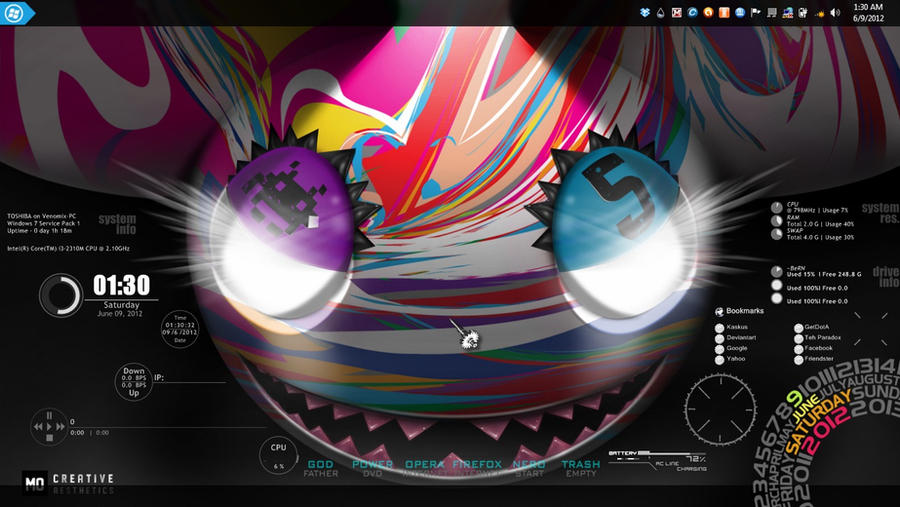Image resolution: width=900 pixels, height=507 pixels.
Task: Click the Bookmarks globe icon
Action: [719, 311]
